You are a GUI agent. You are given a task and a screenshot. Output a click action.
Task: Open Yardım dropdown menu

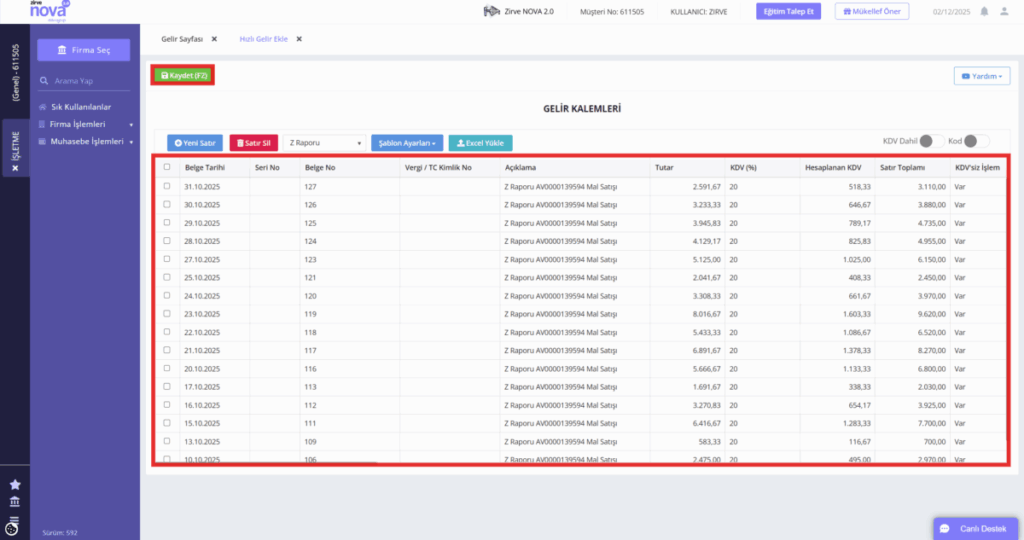coord(982,76)
